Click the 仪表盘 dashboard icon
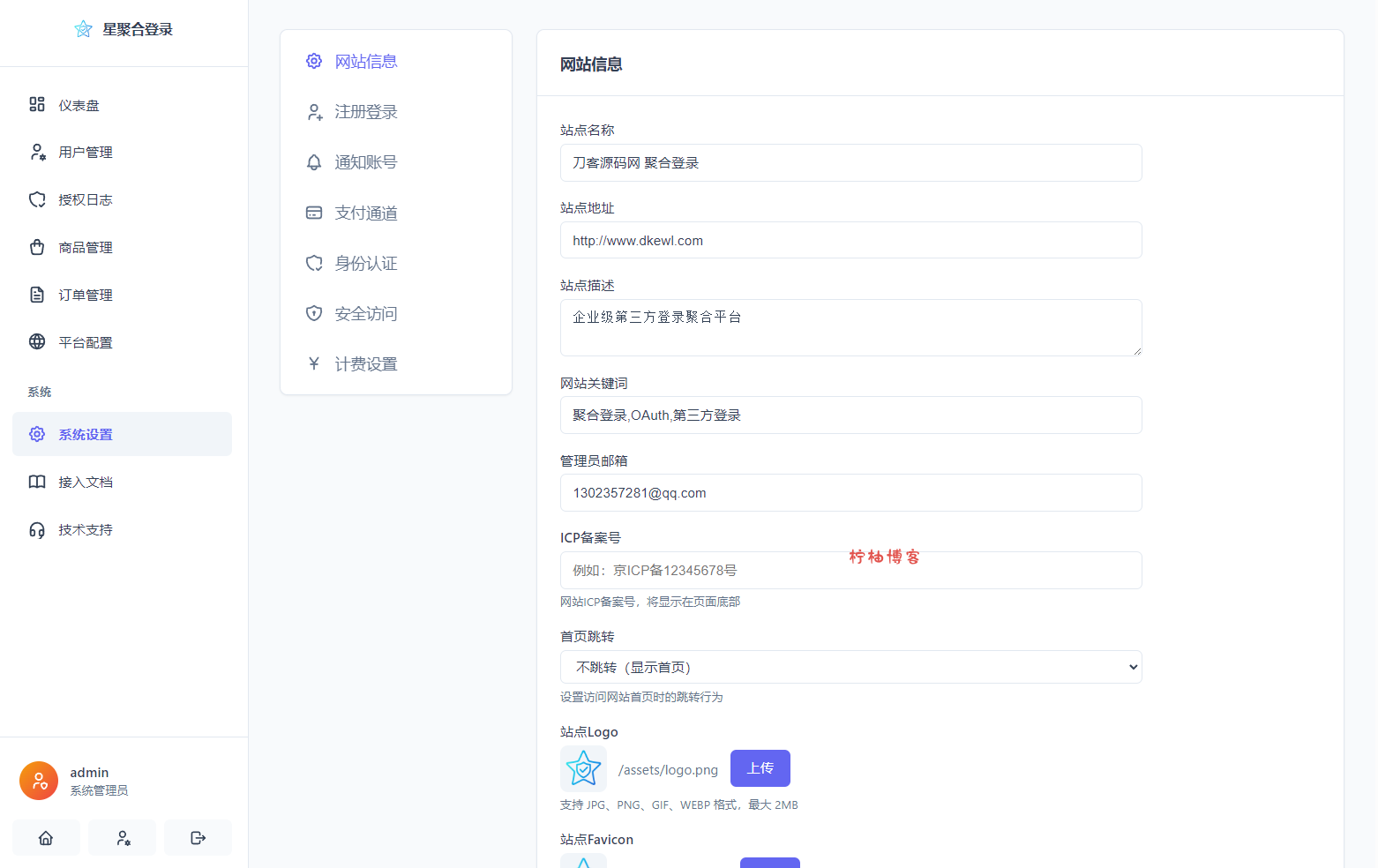This screenshot has width=1378, height=868. point(37,105)
